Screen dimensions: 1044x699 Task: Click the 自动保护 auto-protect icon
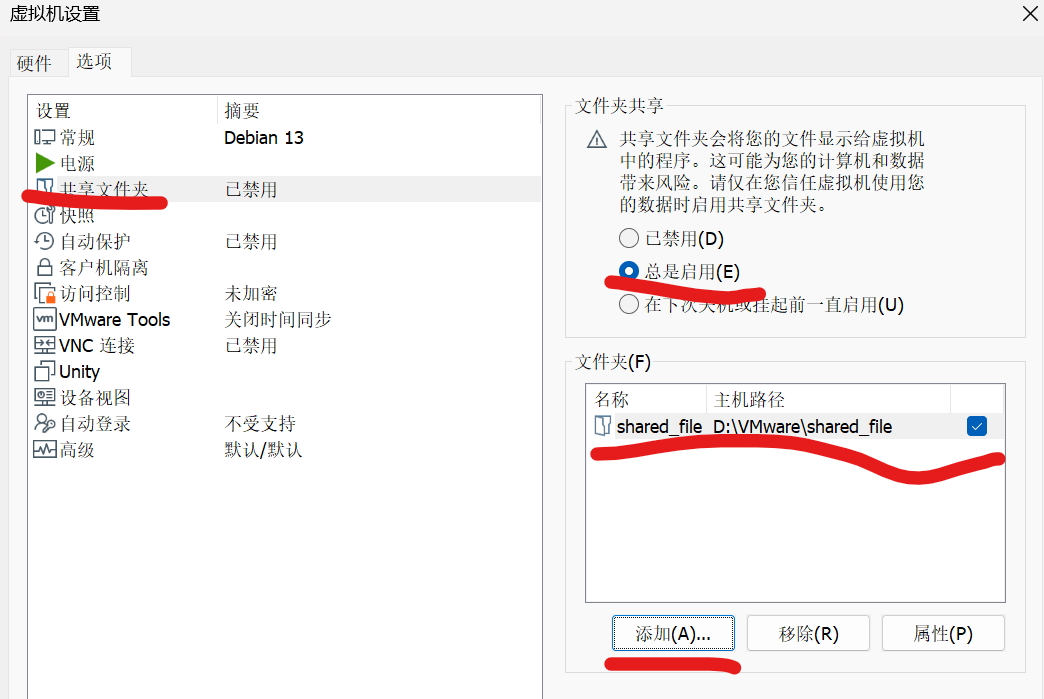[42, 240]
